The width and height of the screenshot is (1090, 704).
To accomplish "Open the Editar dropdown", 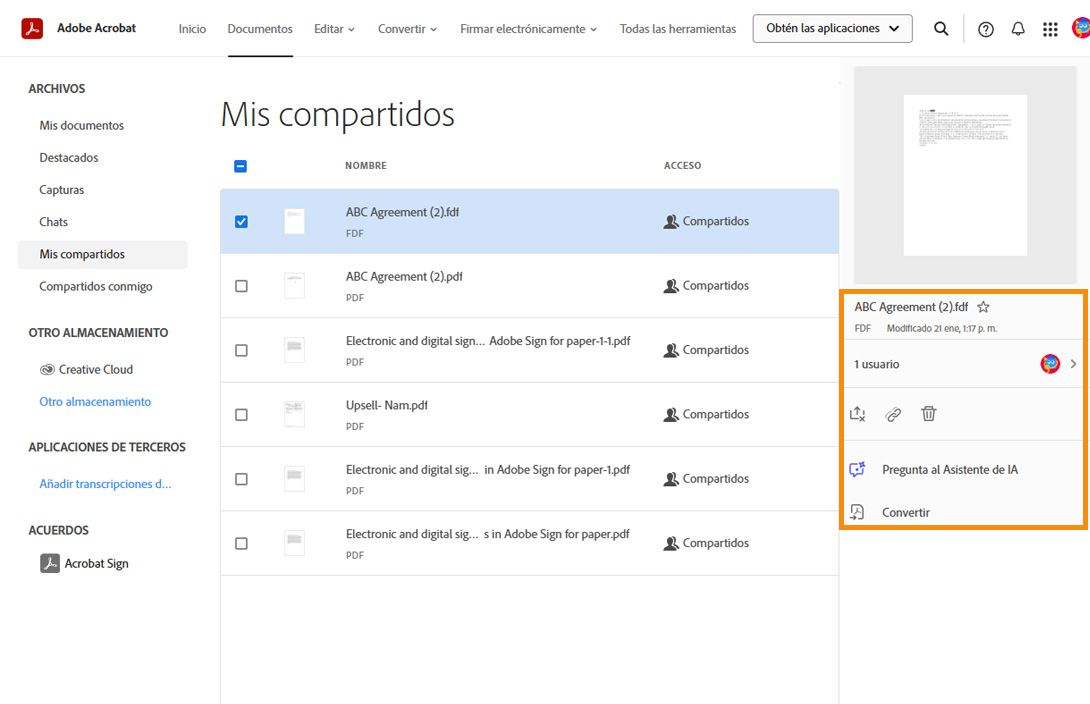I will point(334,28).
